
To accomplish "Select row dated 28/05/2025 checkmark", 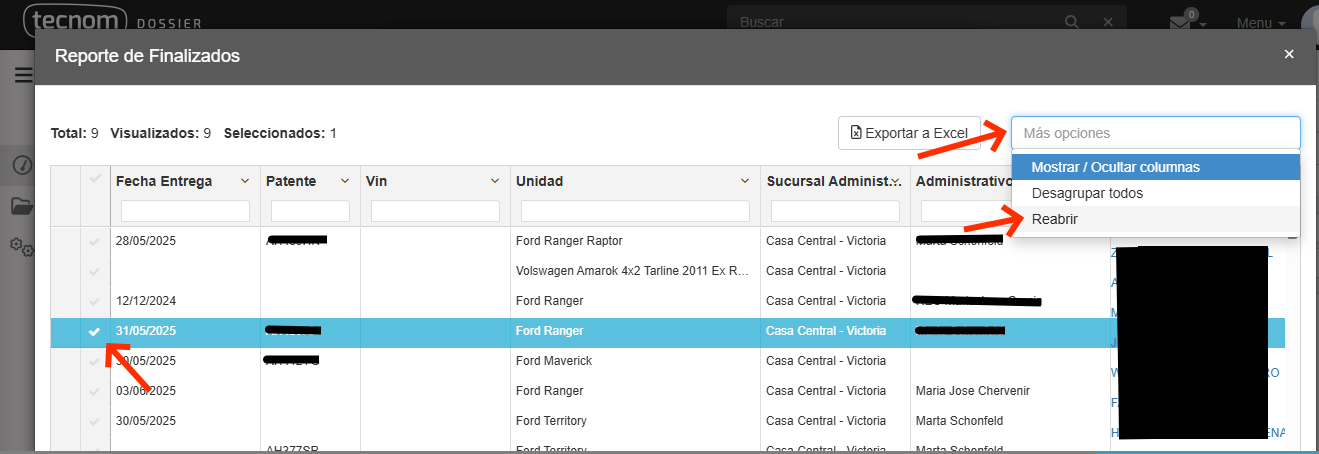I will pos(95,241).
